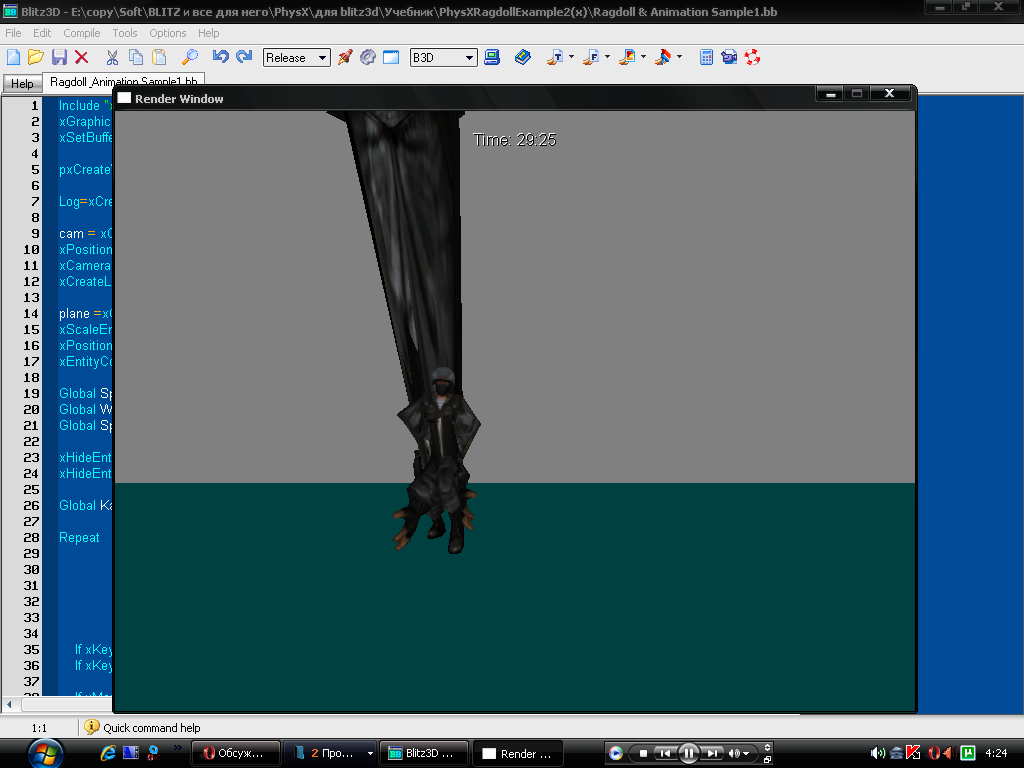Viewport: 1024px width, 768px height.
Task: Save the file using the floppy disk icon
Action: [59, 57]
